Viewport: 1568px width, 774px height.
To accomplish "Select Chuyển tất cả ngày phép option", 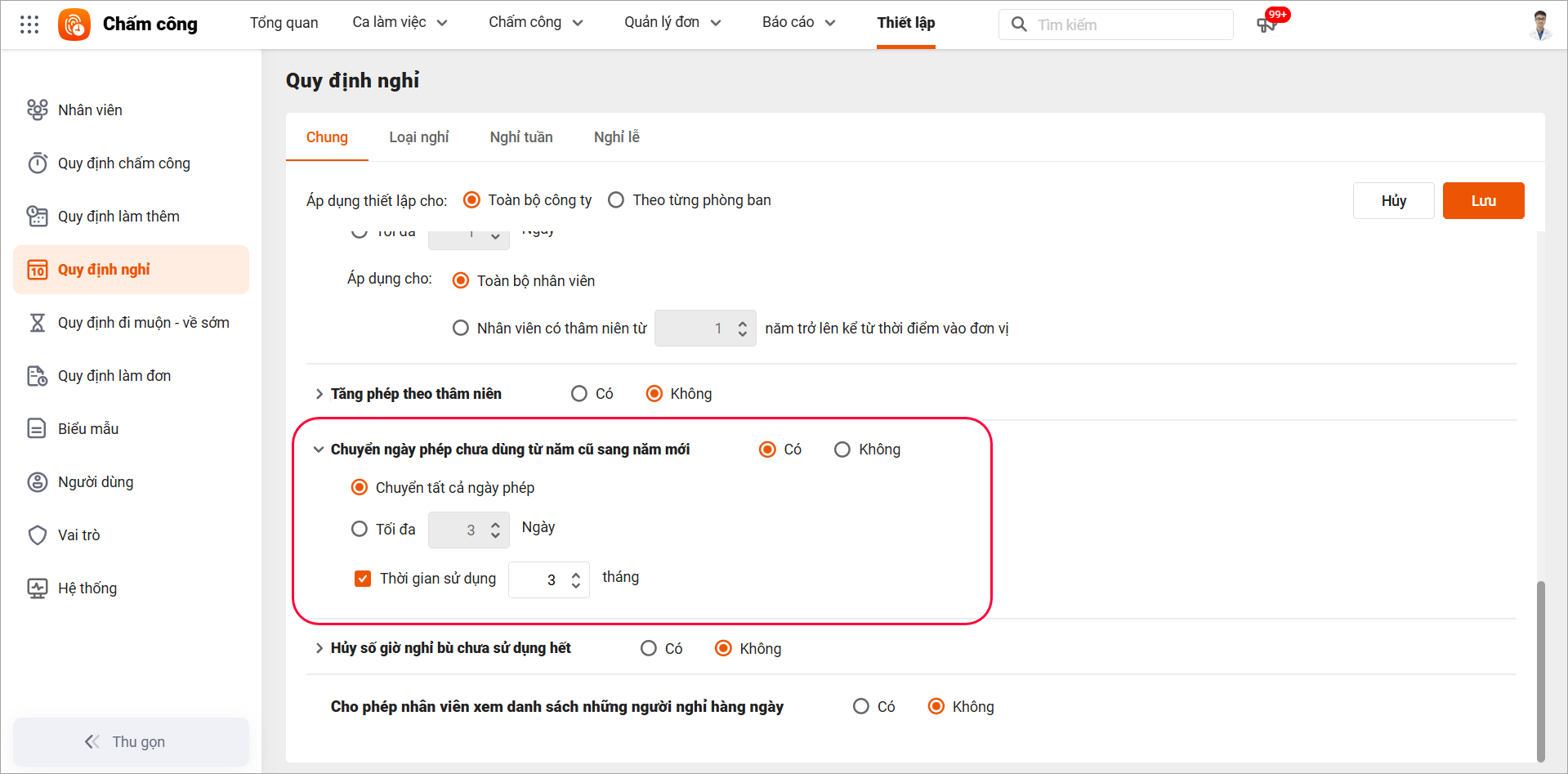I will (x=360, y=487).
